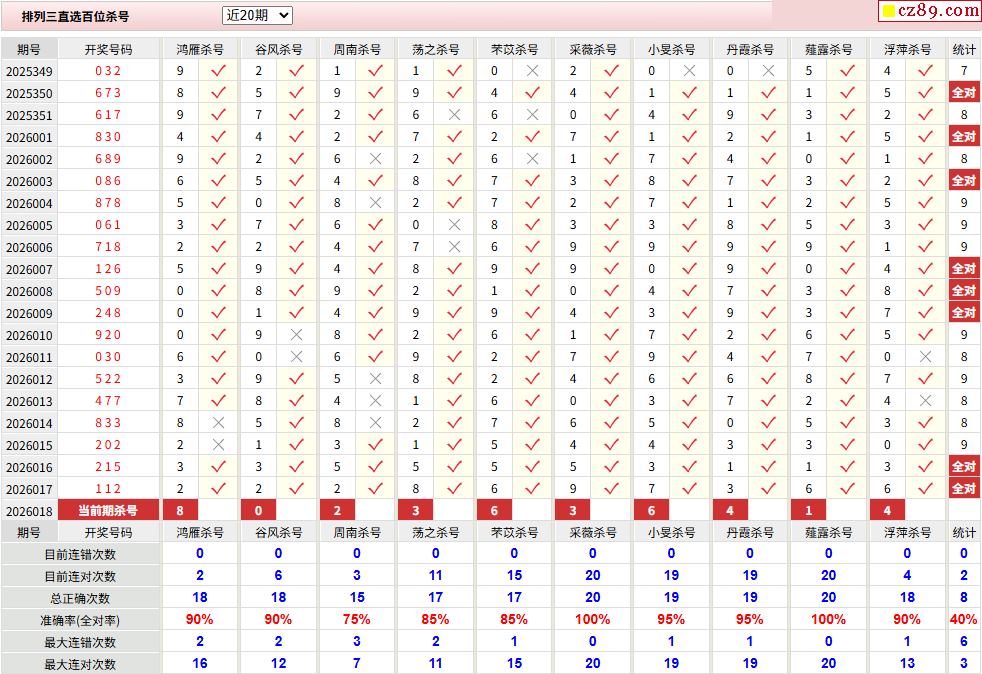Click 谷风 cross mark in row 2026010
This screenshot has height=674, width=982.
[297, 334]
